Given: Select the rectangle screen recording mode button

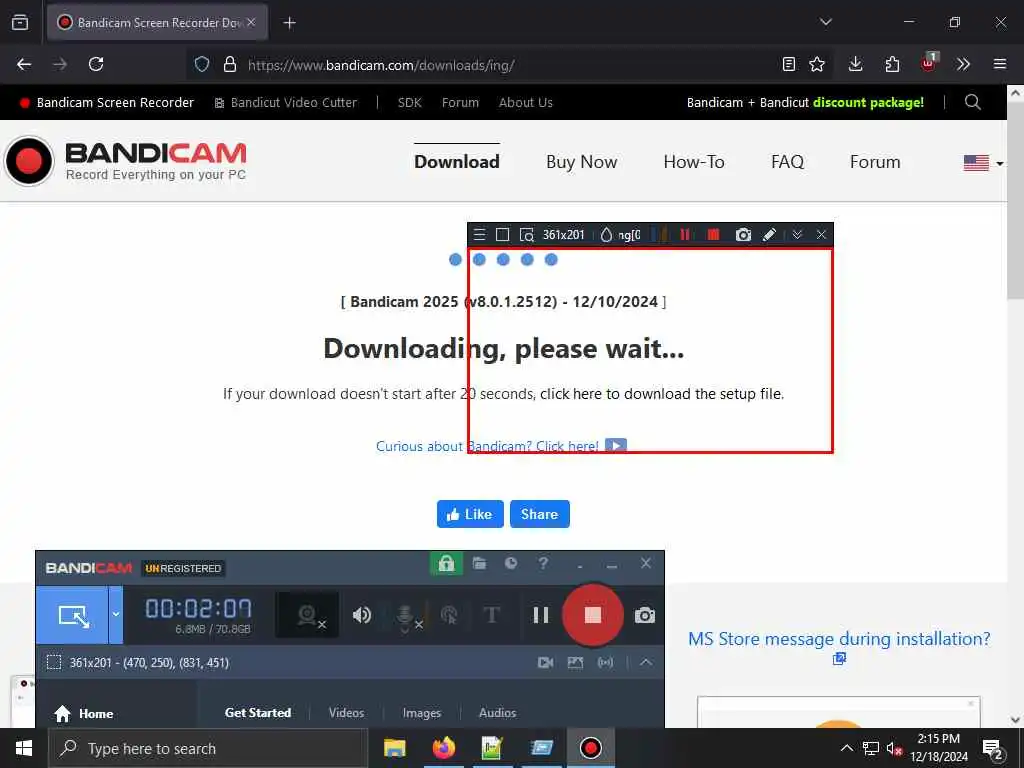Looking at the screenshot, I should [x=72, y=615].
